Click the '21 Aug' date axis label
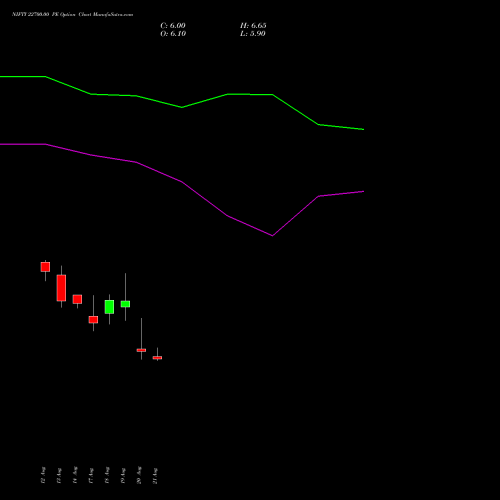Viewport: 500px width, 500px height. coord(155,475)
